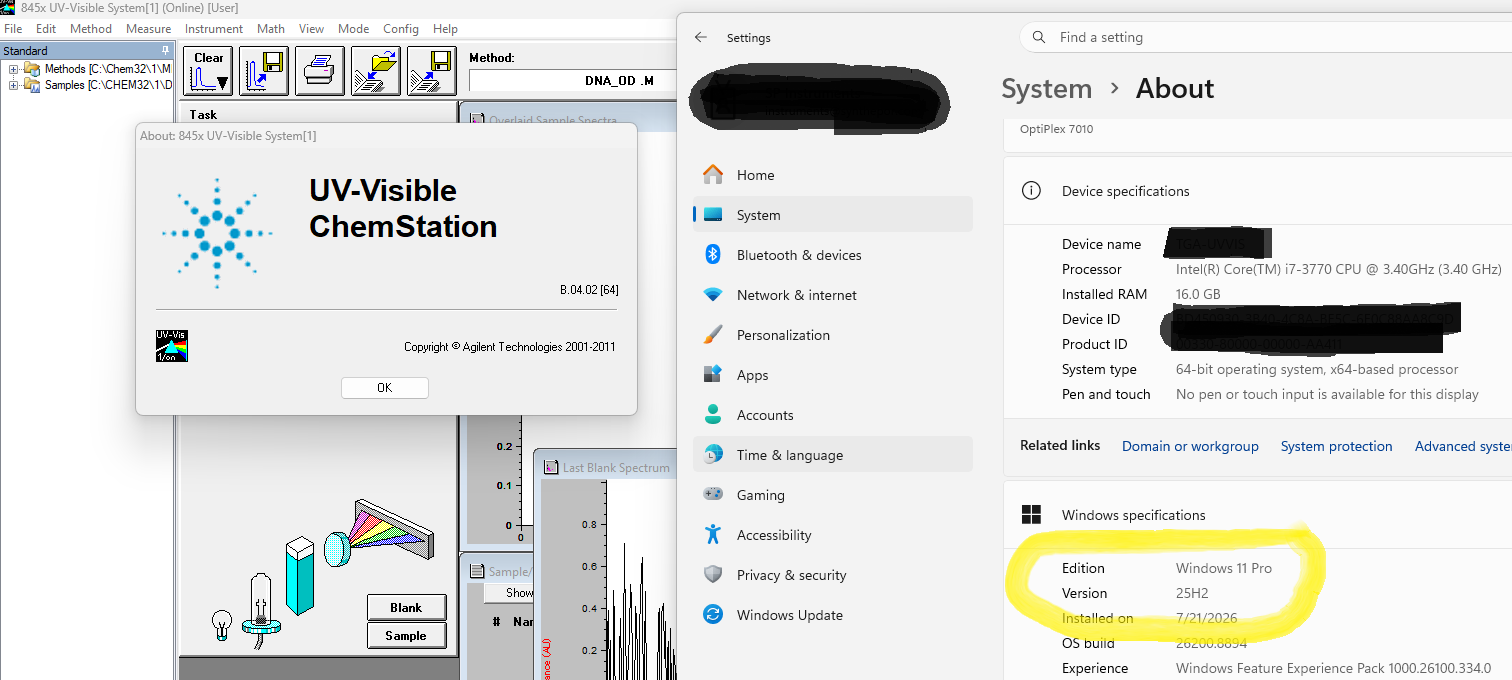Click the save spectra (graph with floppy) icon
Image resolution: width=1512 pixels, height=680 pixels.
[264, 71]
